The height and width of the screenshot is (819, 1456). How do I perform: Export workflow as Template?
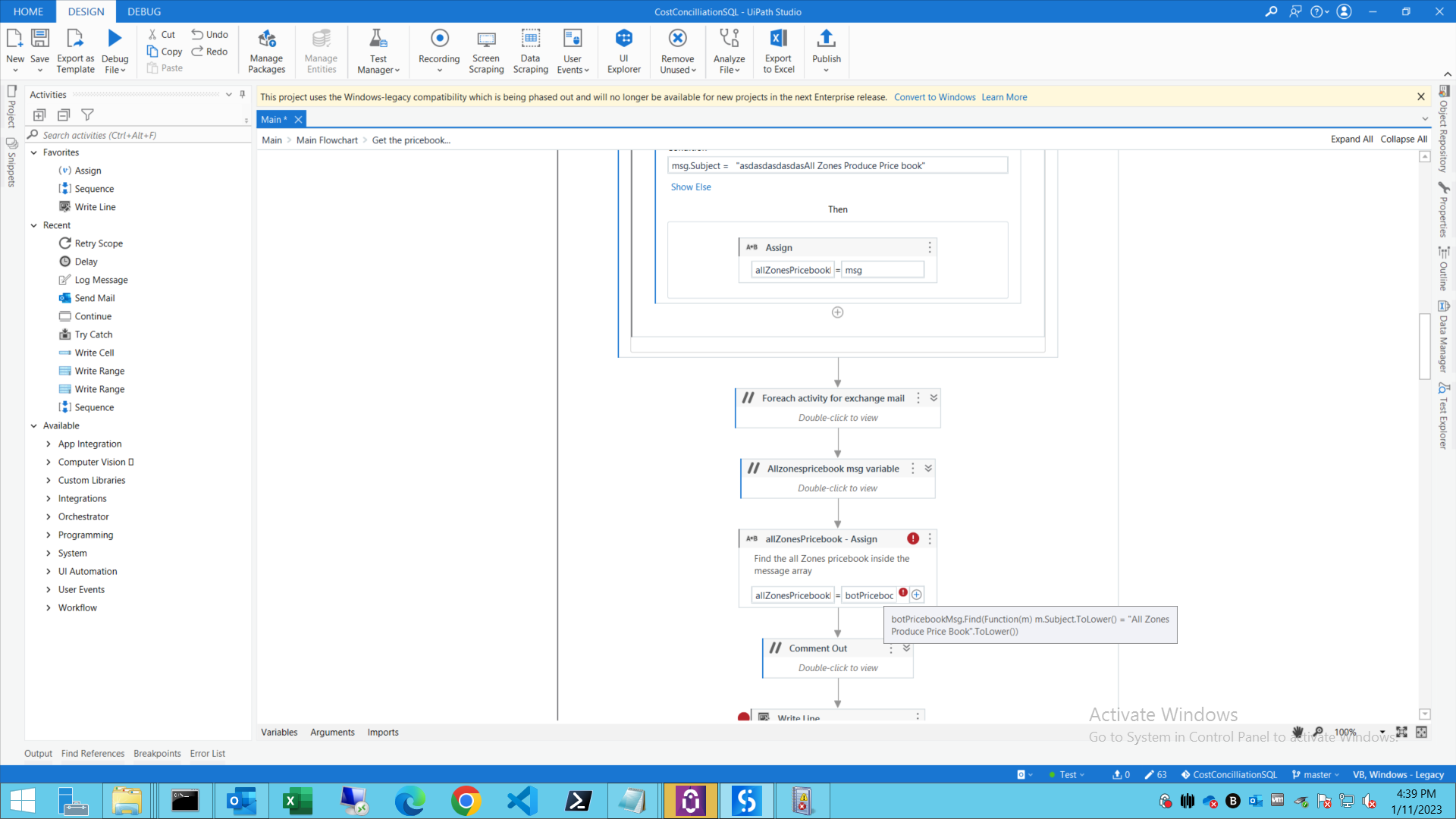pyautogui.click(x=76, y=50)
